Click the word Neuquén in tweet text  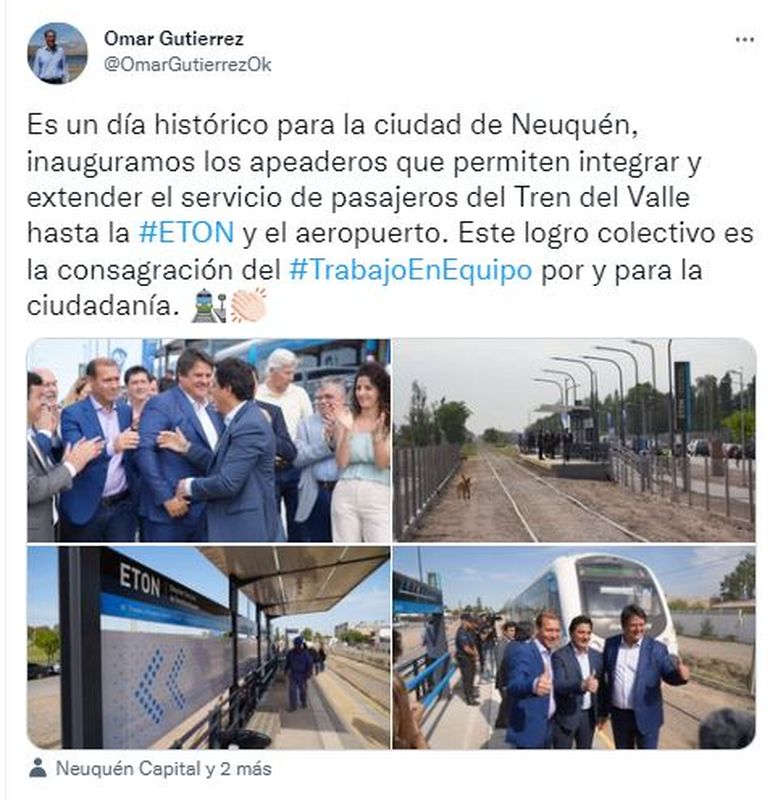coord(575,125)
